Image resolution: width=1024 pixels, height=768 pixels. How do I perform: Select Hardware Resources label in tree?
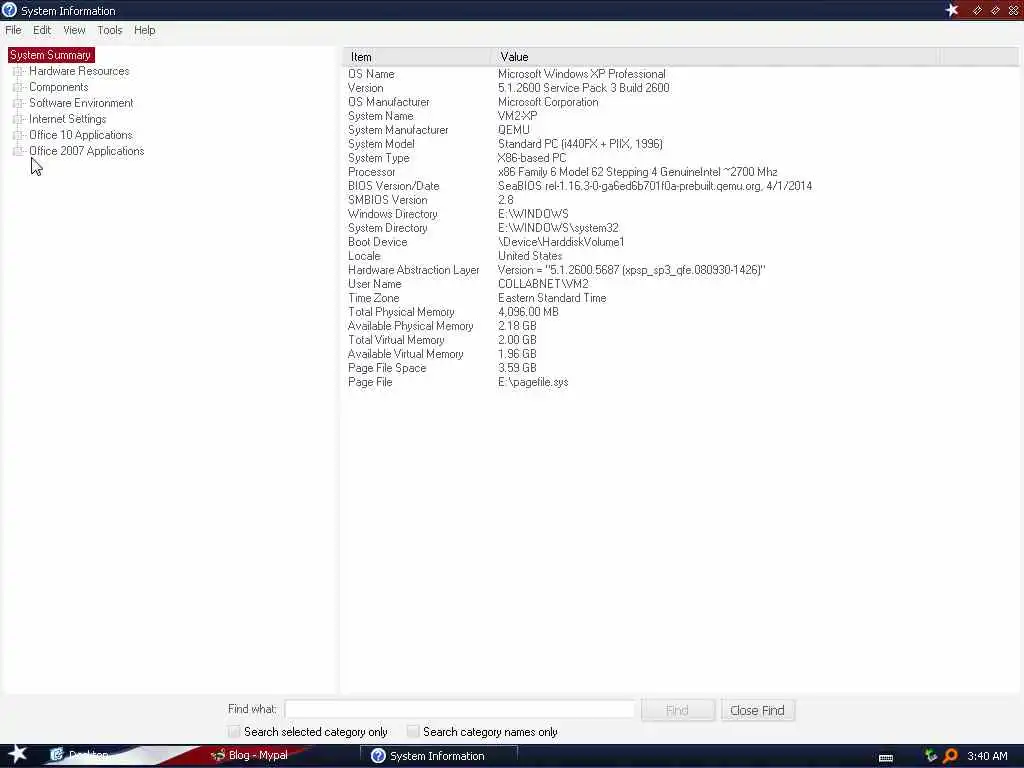point(79,71)
